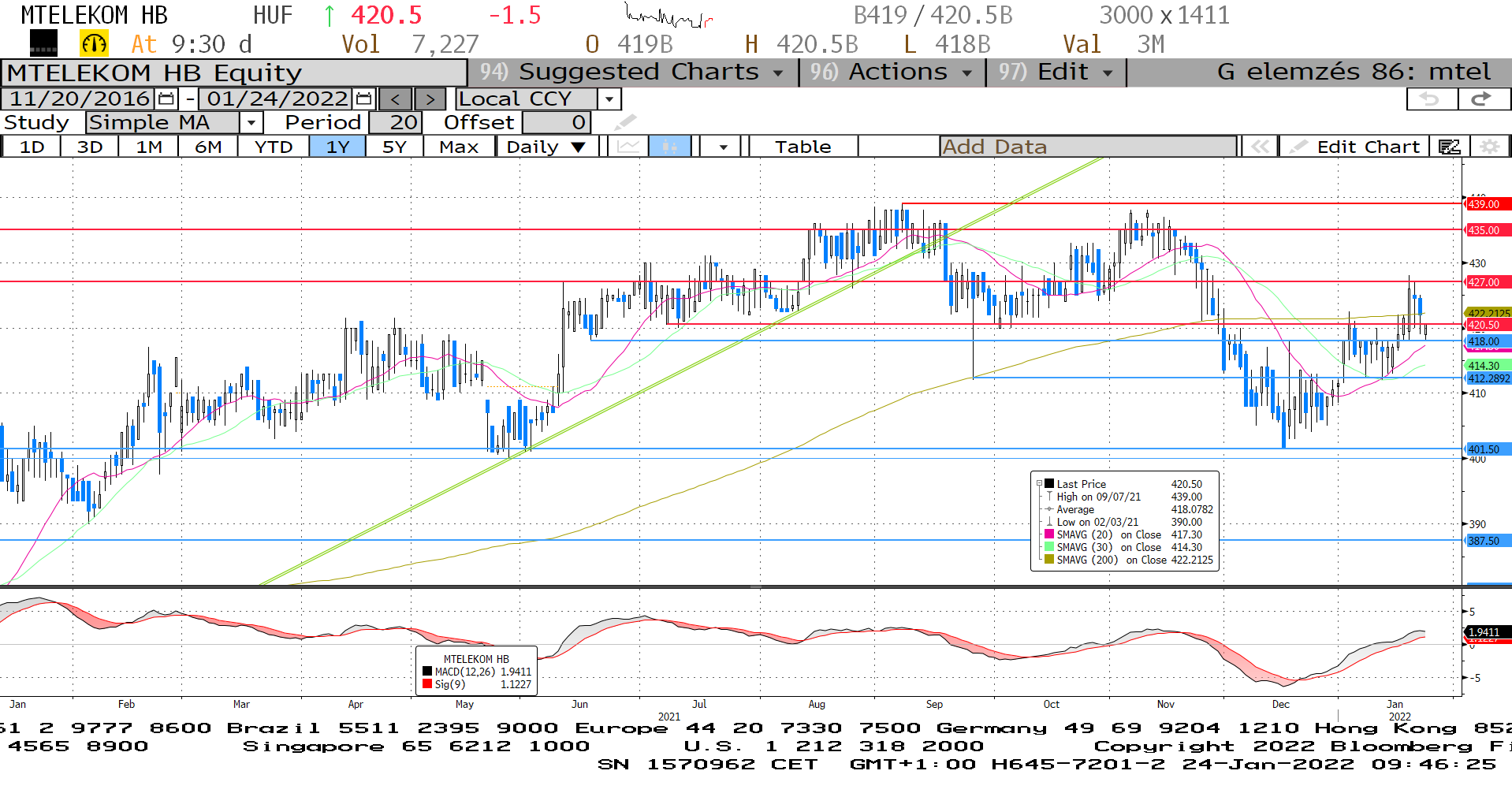The height and width of the screenshot is (808, 1512).
Task: Select the 5Y range tab
Action: (394, 147)
